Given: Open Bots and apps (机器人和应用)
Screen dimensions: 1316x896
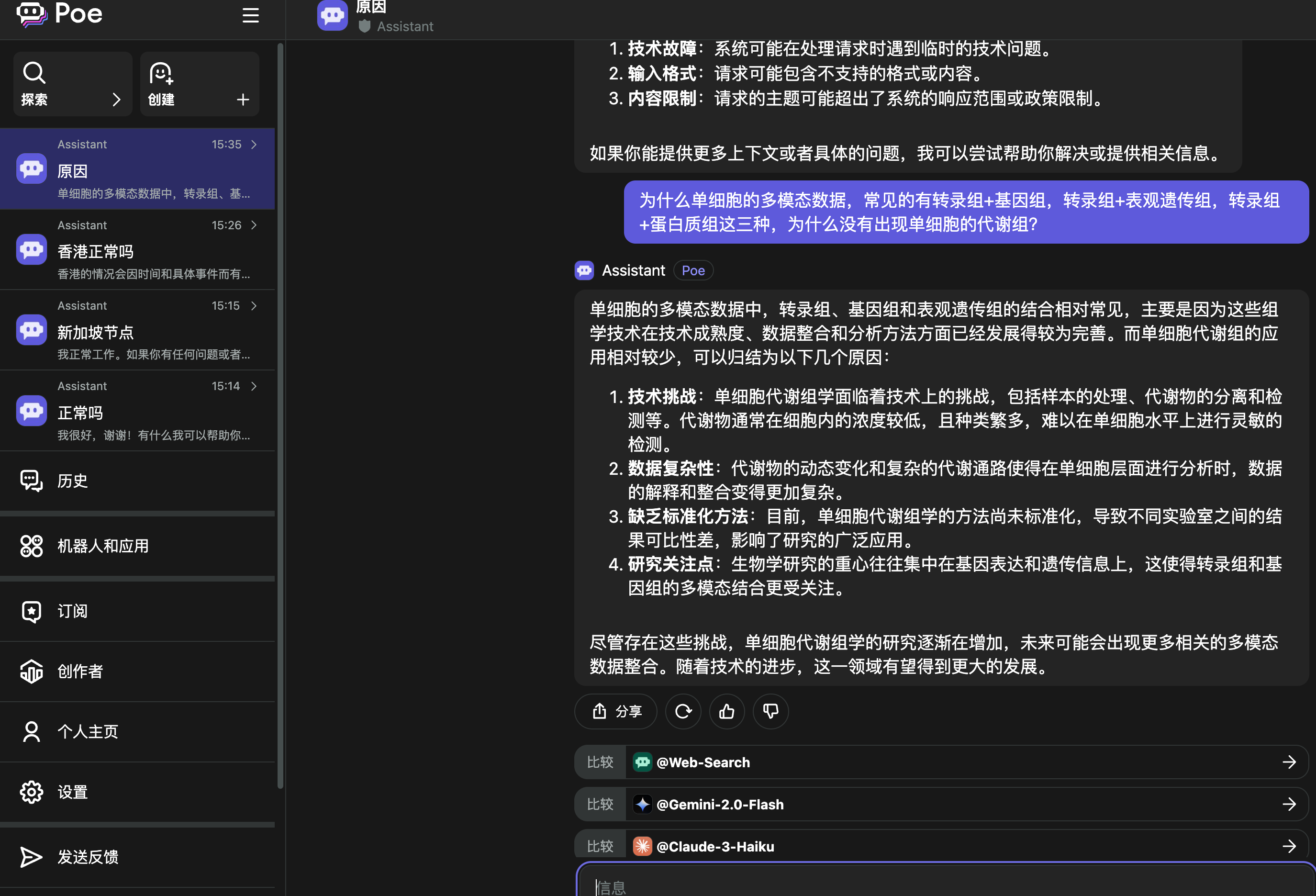Looking at the screenshot, I should 102,546.
